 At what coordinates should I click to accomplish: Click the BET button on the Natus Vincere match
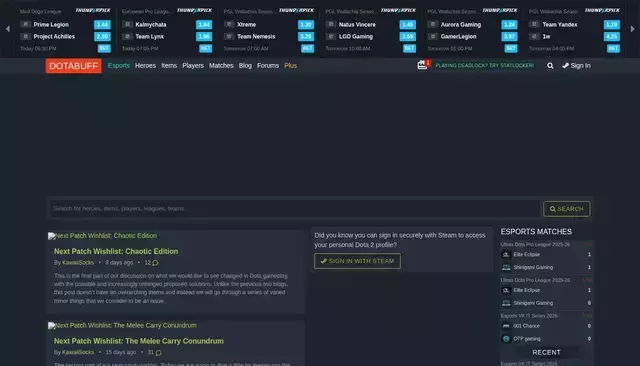point(409,48)
